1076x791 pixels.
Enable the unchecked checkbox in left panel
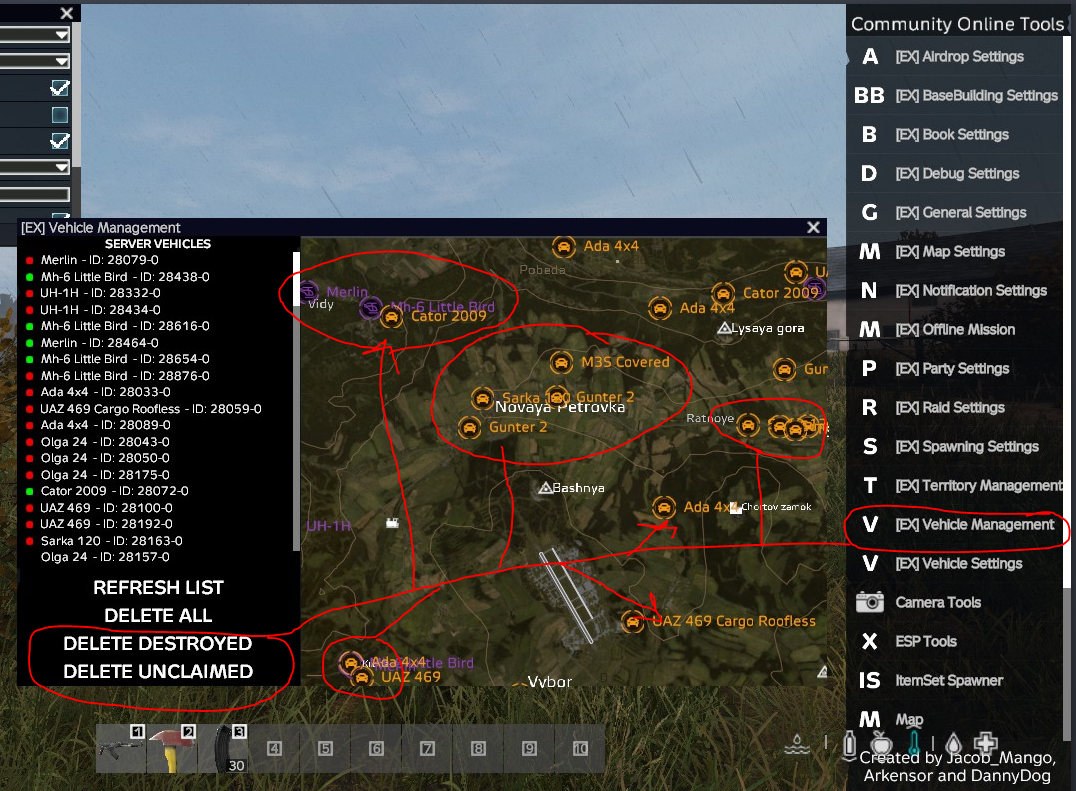pyautogui.click(x=60, y=115)
